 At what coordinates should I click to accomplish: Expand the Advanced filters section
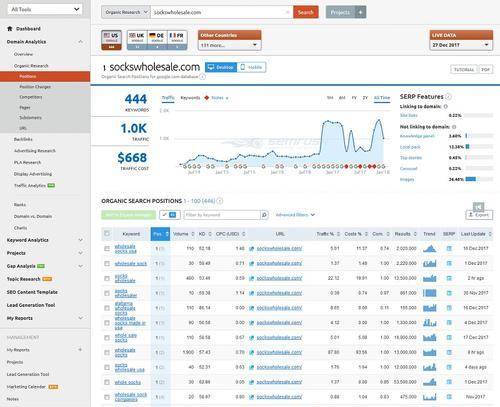(295, 215)
